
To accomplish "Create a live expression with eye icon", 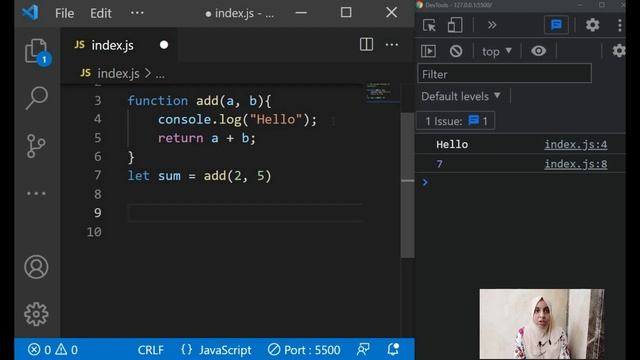I will (x=538, y=51).
